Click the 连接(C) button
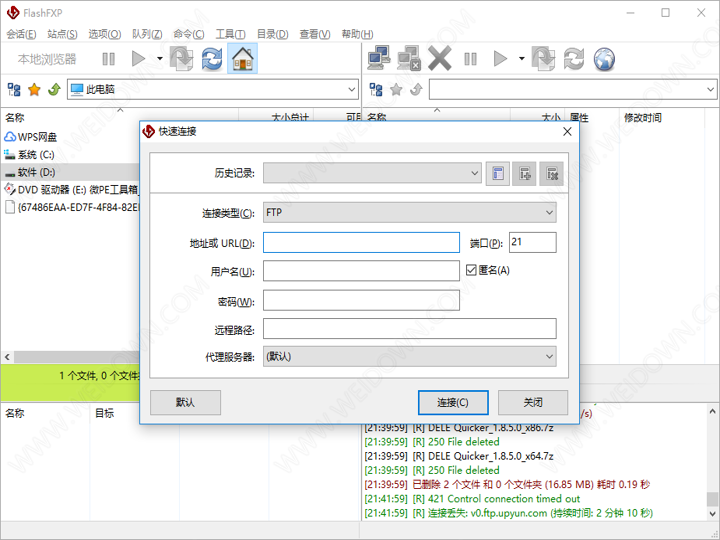Screen dimensions: 720x540 [x=453, y=403]
